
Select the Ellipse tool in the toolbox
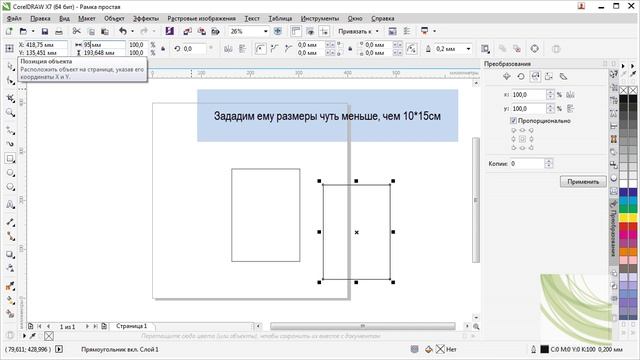point(10,173)
